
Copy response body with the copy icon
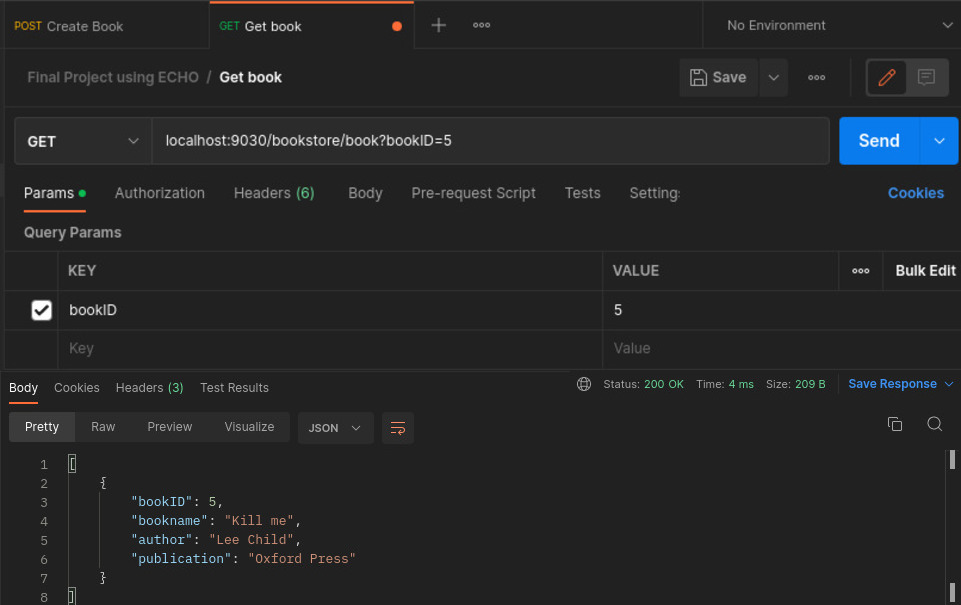point(895,424)
